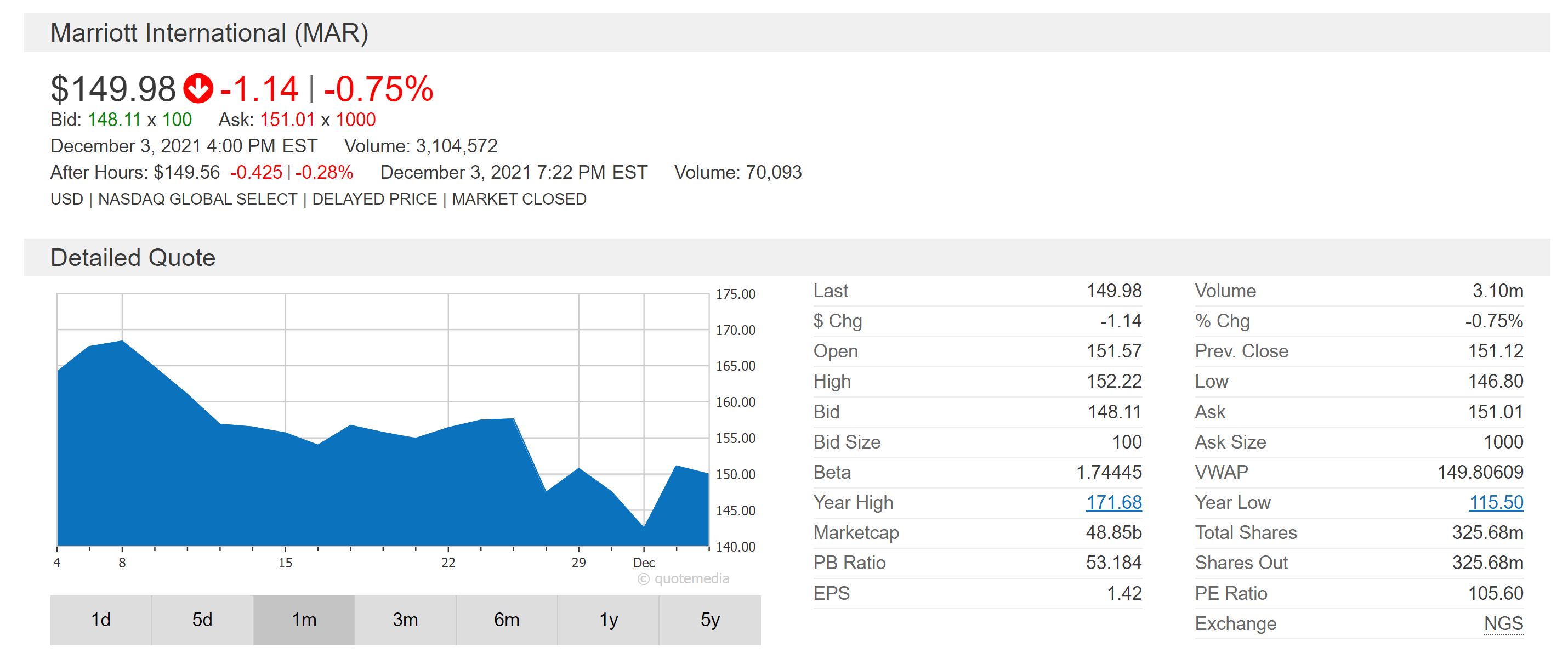Screen dimensions: 1568x664
Task: Click the Detailed Quote section header
Action: (133, 258)
